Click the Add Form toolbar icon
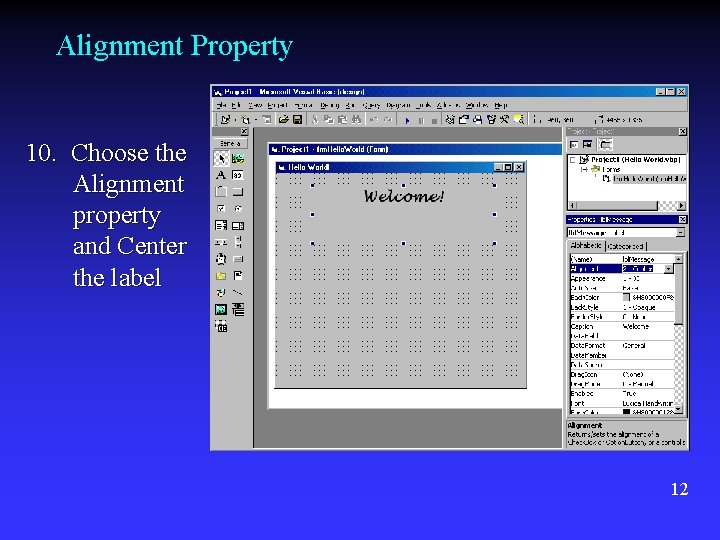The image size is (720, 540). pos(246,119)
